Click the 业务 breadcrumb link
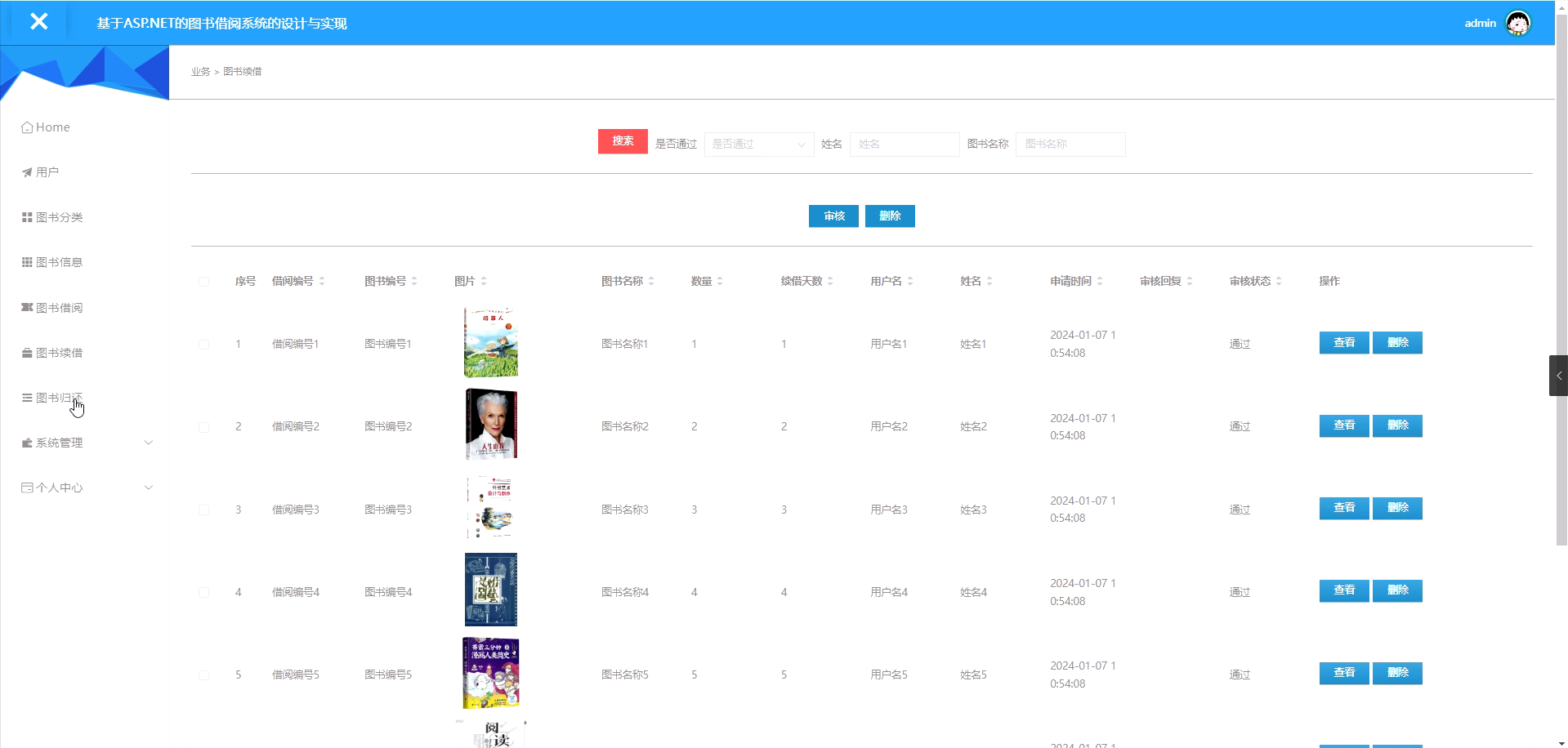 [200, 71]
